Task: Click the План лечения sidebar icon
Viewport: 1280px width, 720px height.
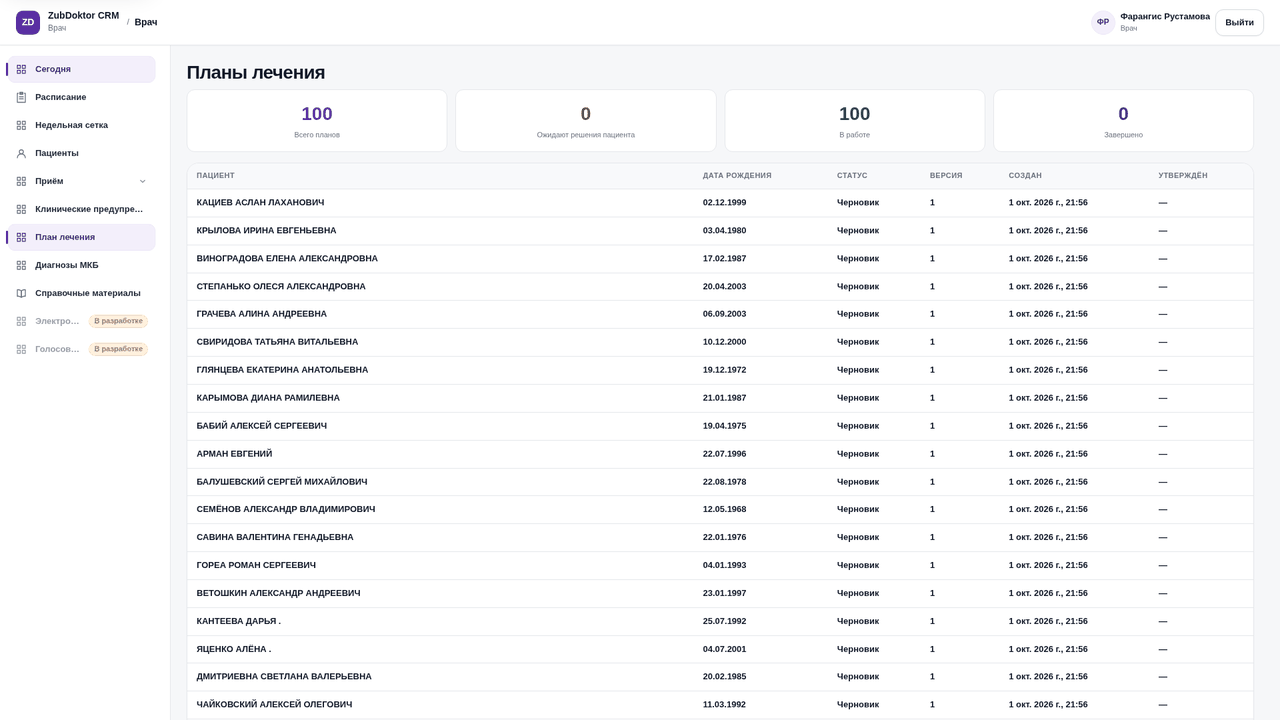Action: pyautogui.click(x=21, y=237)
